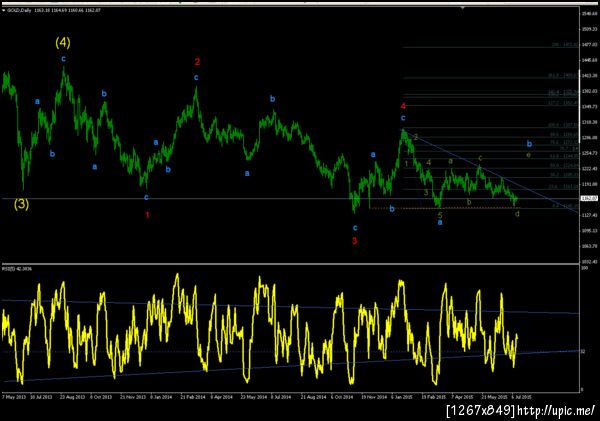Select the dotted orange horizontal support line

444,208
